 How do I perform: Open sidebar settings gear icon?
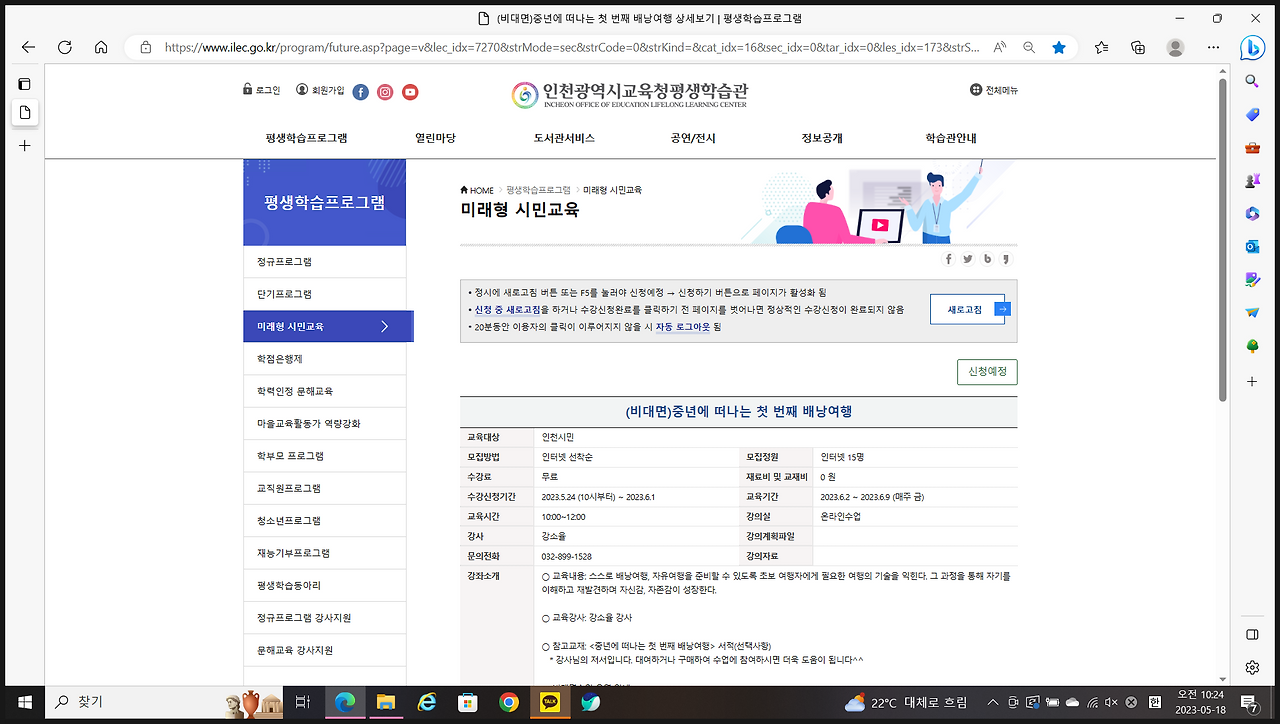pyautogui.click(x=1252, y=667)
